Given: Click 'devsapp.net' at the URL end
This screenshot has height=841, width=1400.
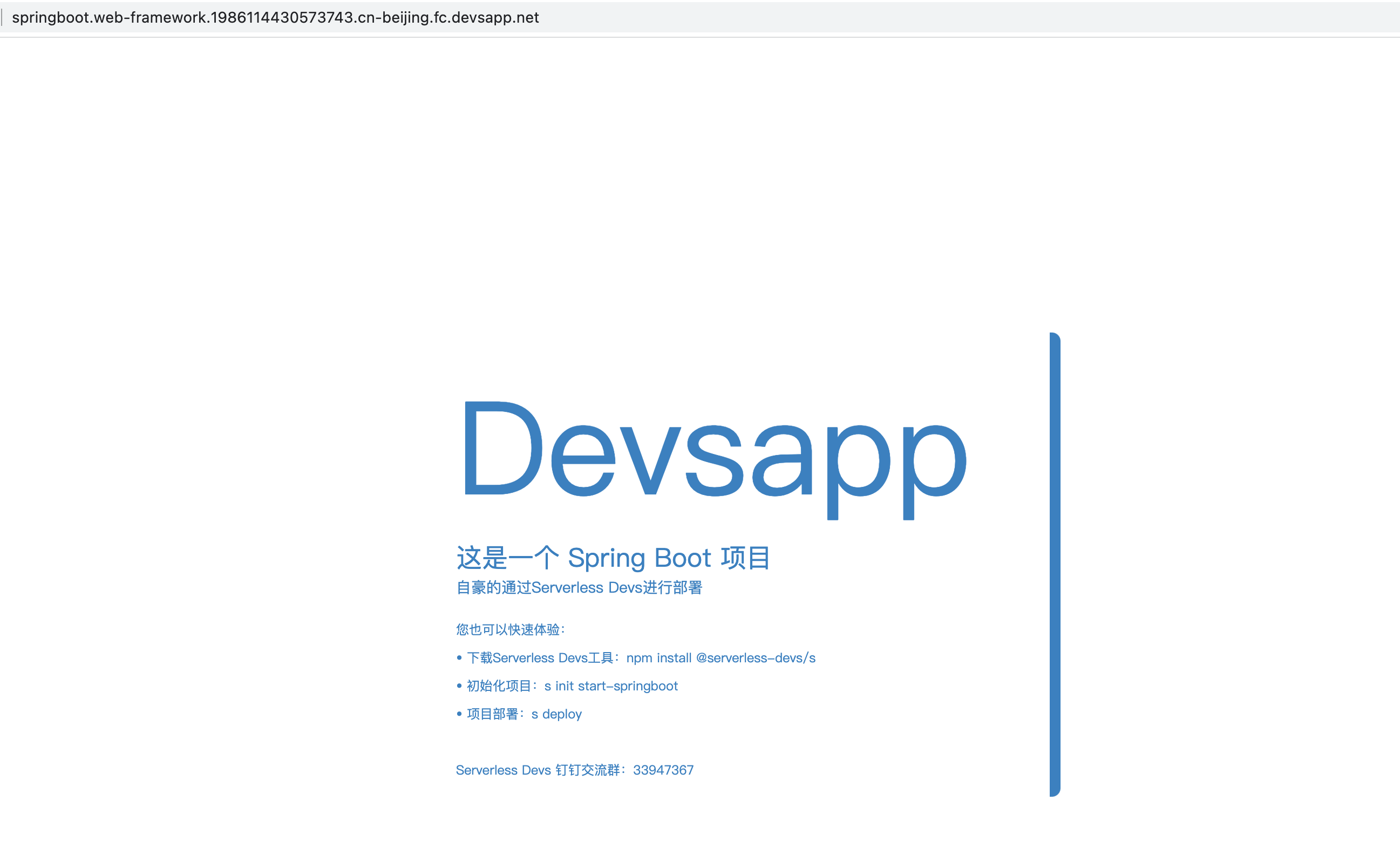Looking at the screenshot, I should coord(494,18).
